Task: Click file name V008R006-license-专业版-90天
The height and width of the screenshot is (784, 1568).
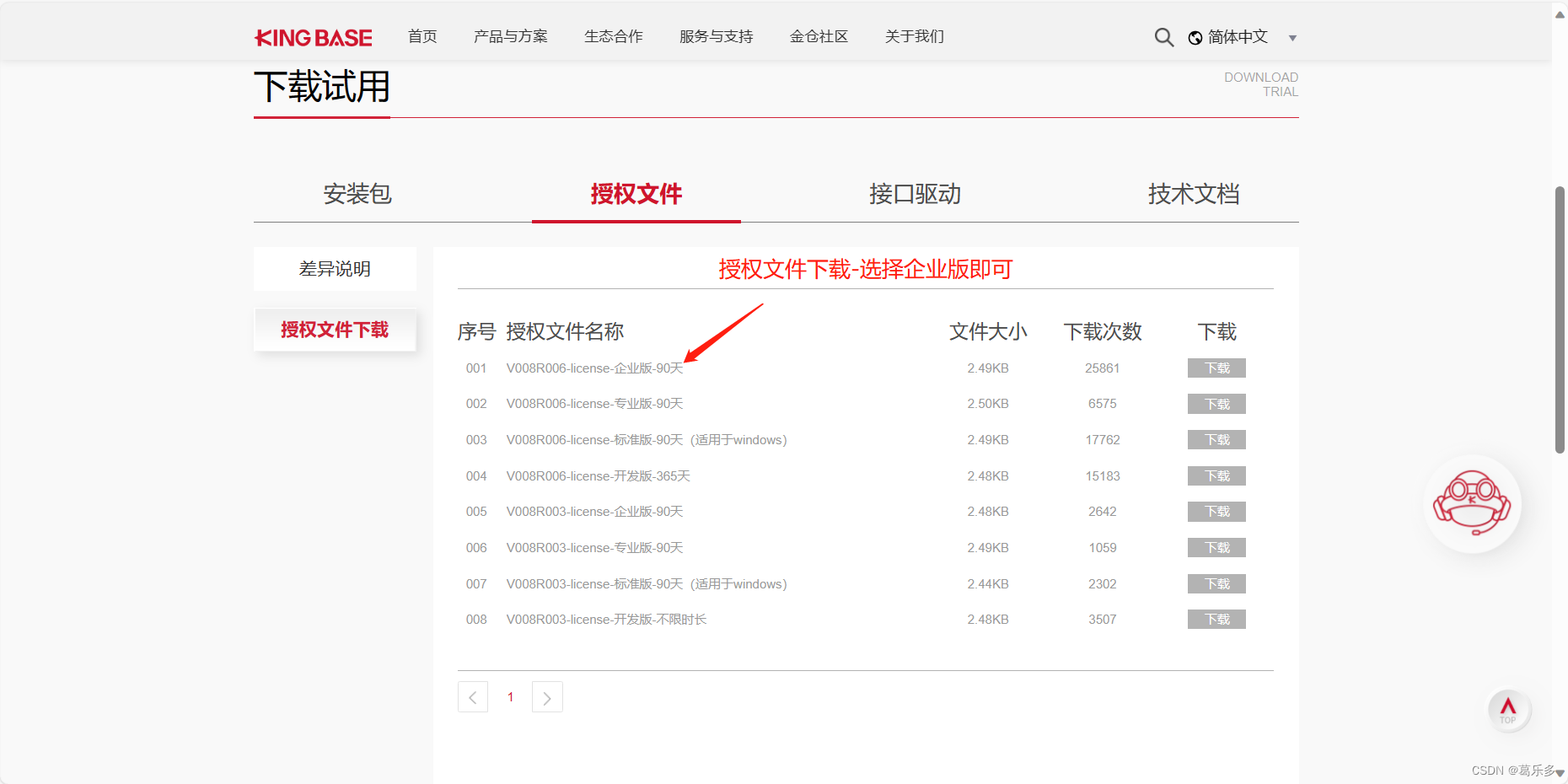Action: point(594,404)
